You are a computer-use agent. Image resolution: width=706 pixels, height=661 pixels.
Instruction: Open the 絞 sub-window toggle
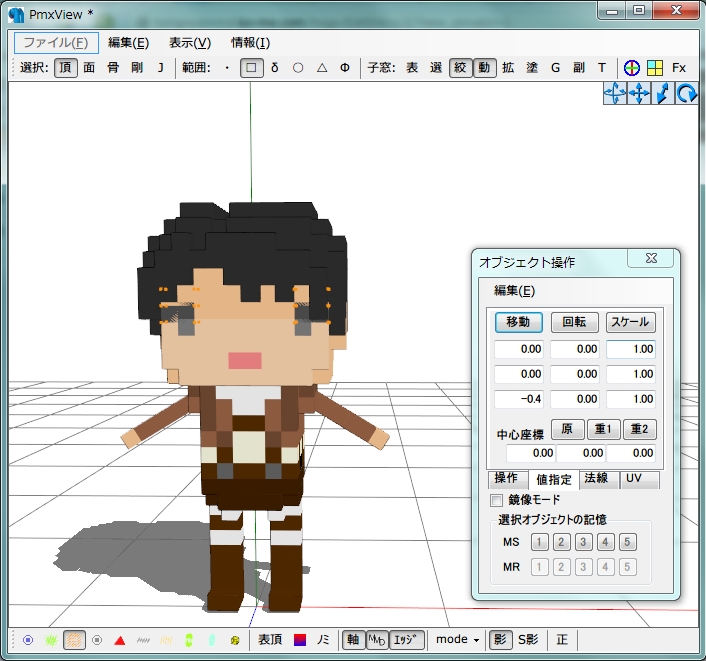pyautogui.click(x=460, y=68)
